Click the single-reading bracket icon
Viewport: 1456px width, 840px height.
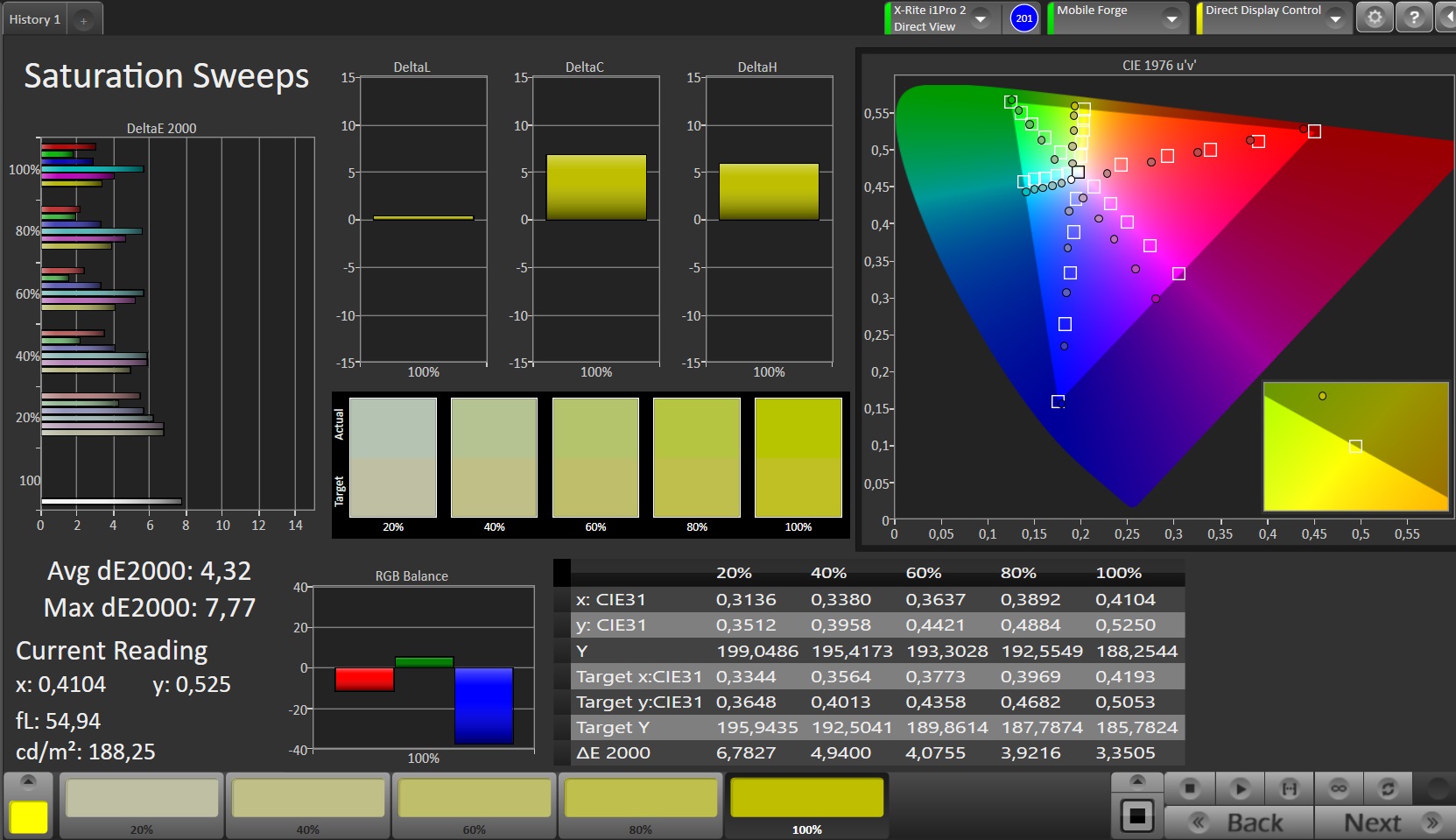1290,788
